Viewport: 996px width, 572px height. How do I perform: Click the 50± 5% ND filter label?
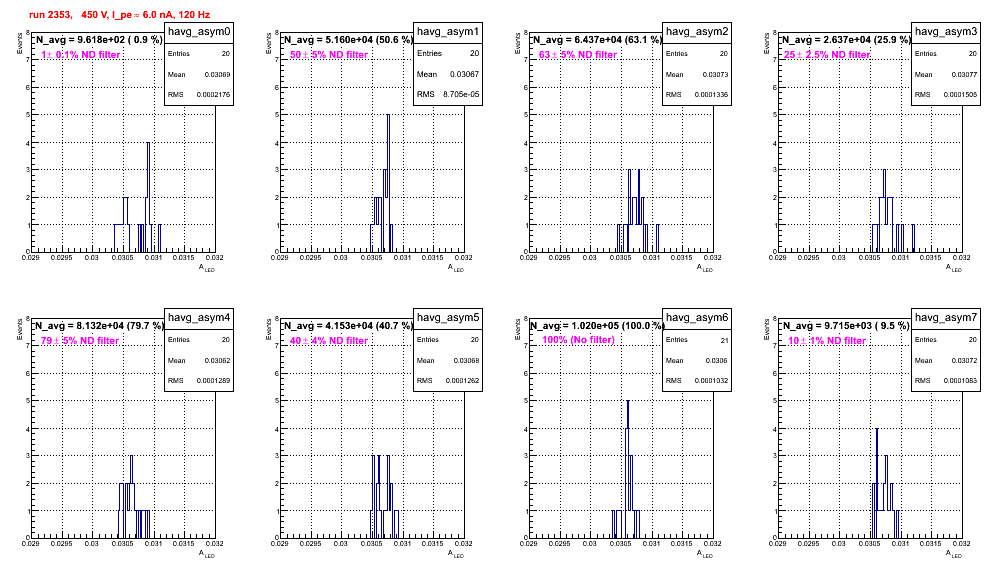click(329, 55)
